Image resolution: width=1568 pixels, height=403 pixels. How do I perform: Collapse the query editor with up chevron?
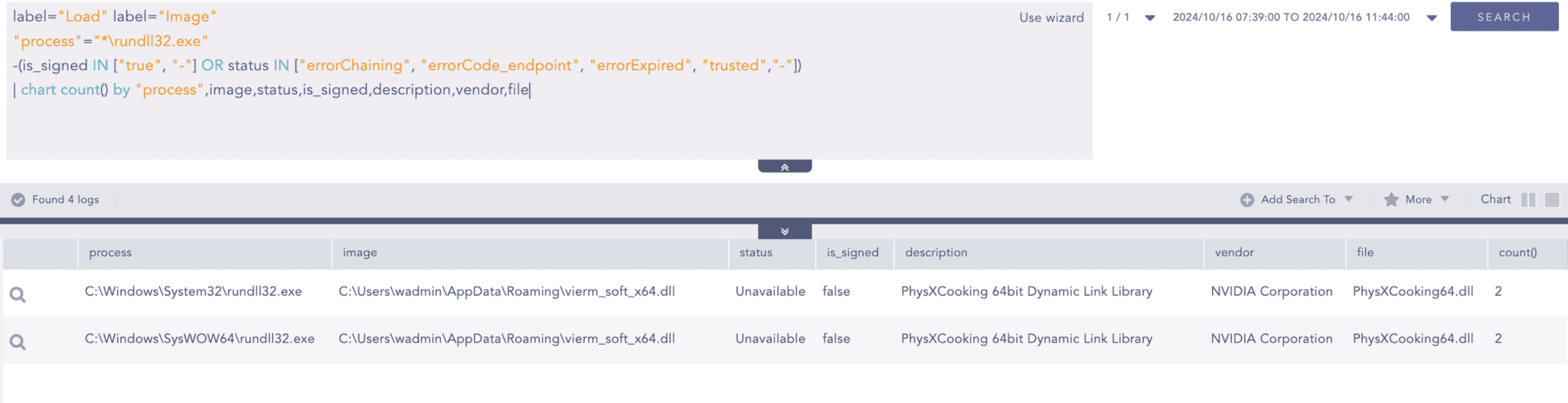pos(785,166)
